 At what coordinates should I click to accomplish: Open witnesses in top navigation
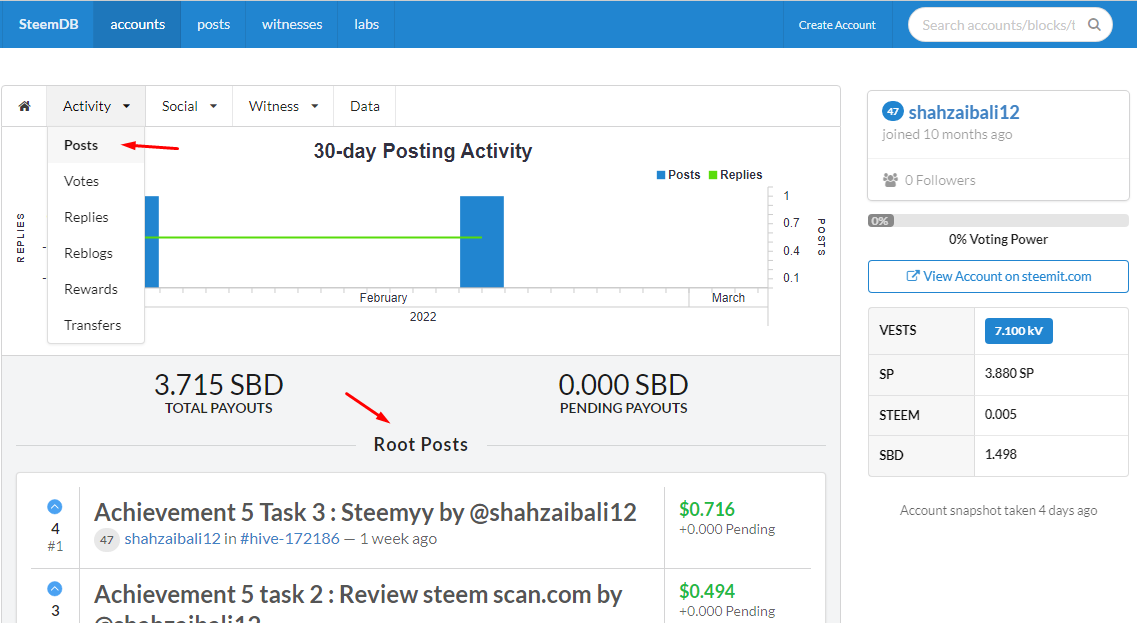(292, 25)
